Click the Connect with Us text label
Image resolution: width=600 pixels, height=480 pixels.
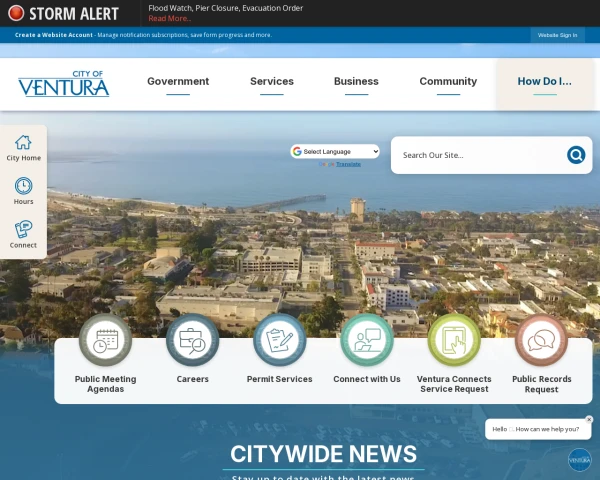[x=367, y=379]
